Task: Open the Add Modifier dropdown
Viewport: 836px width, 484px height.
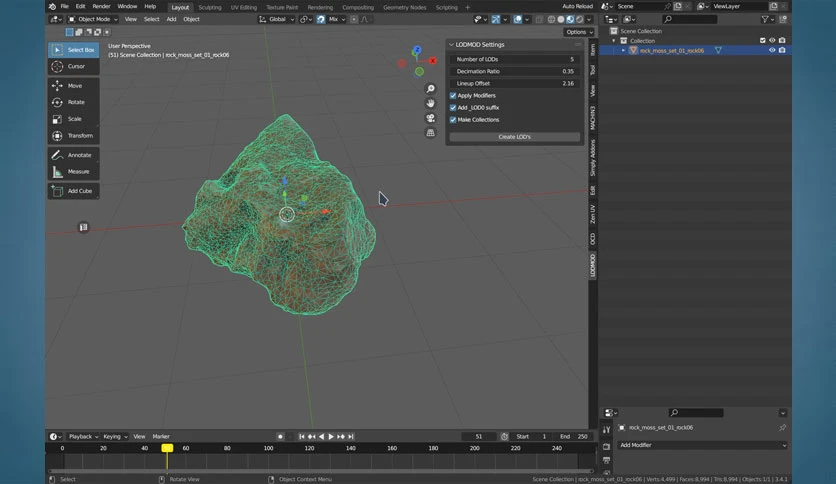Action: 702,445
